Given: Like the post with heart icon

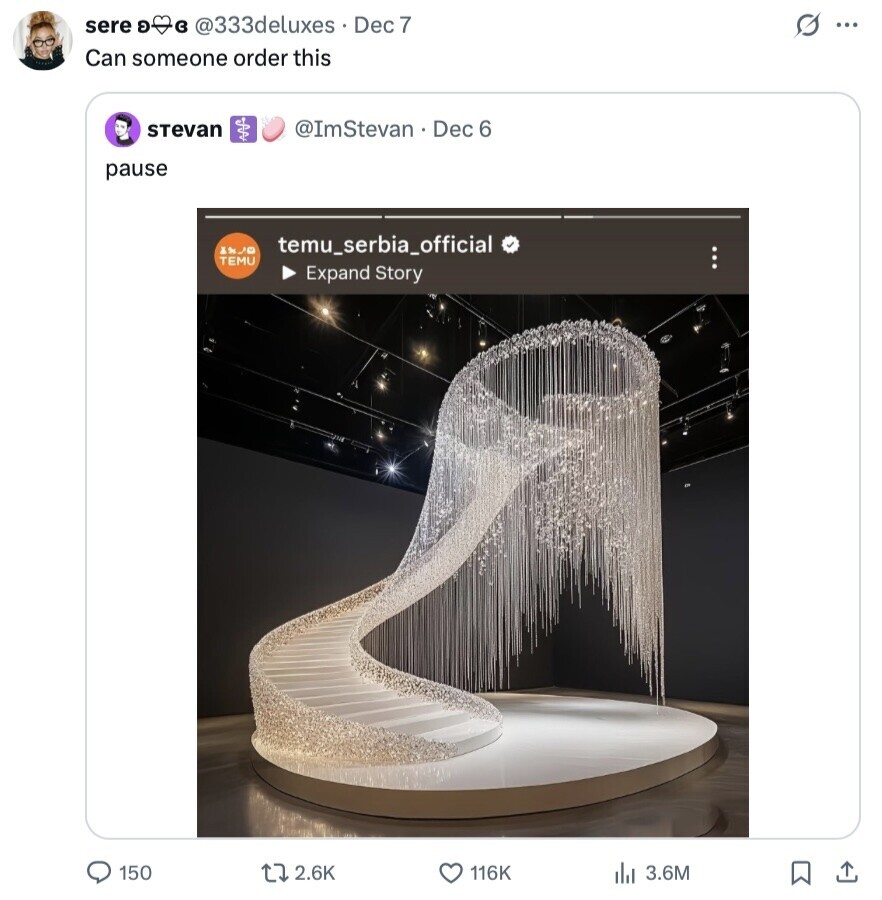Looking at the screenshot, I should point(451,872).
